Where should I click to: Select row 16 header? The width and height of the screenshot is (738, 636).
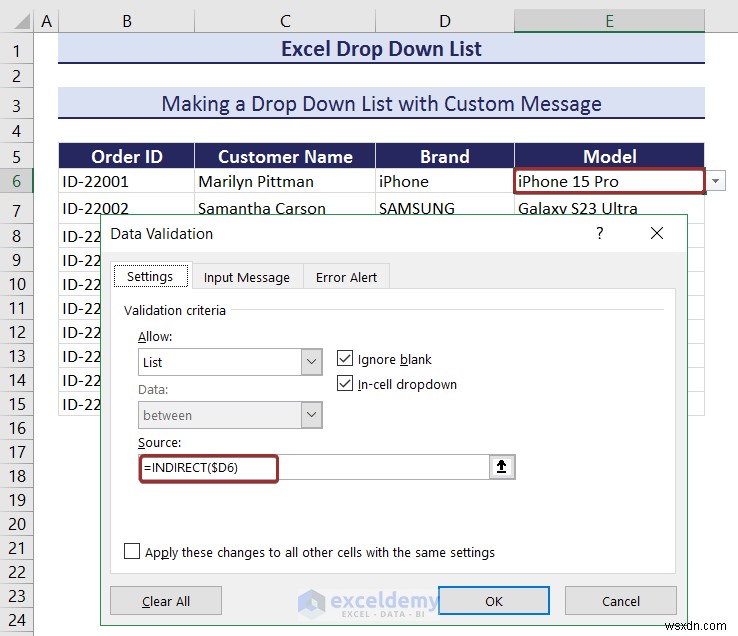coord(16,428)
